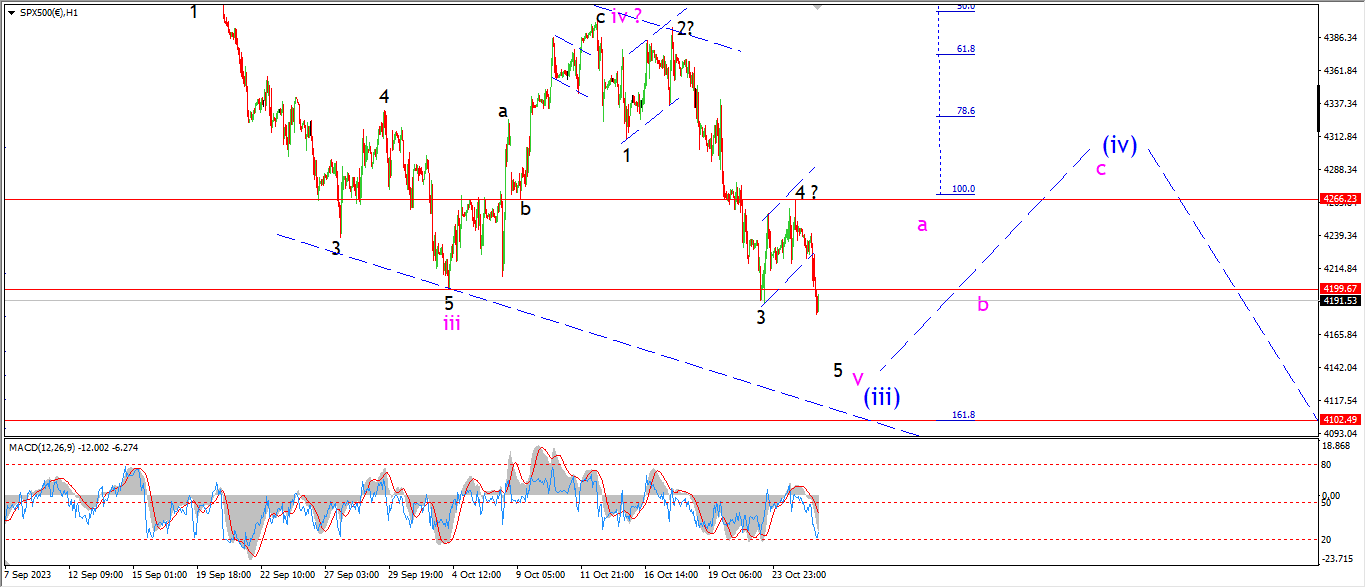This screenshot has height=588, width=1366.
Task: Select the blue (iv) wave label
Action: click(x=1120, y=145)
